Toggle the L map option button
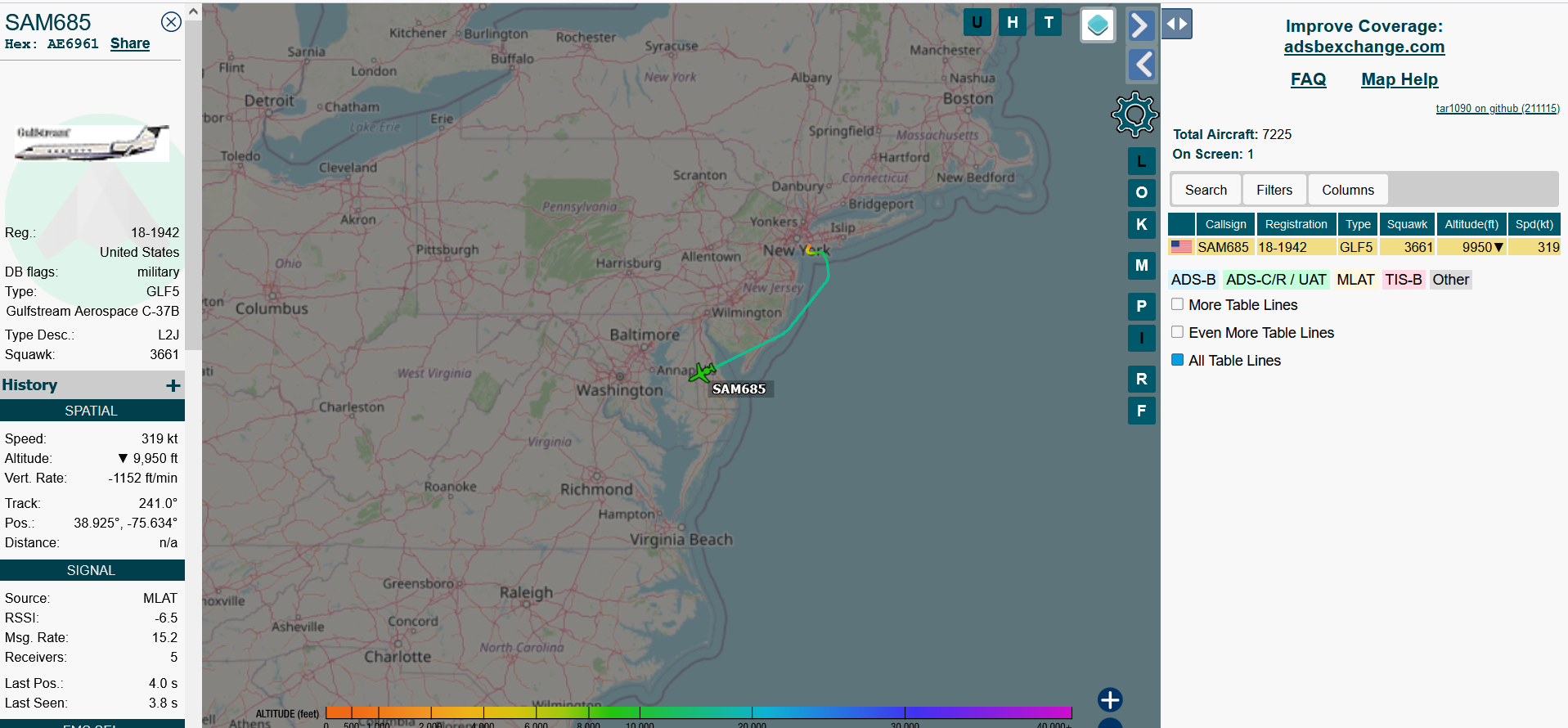Viewport: 1568px width, 728px height. pos(1142,161)
